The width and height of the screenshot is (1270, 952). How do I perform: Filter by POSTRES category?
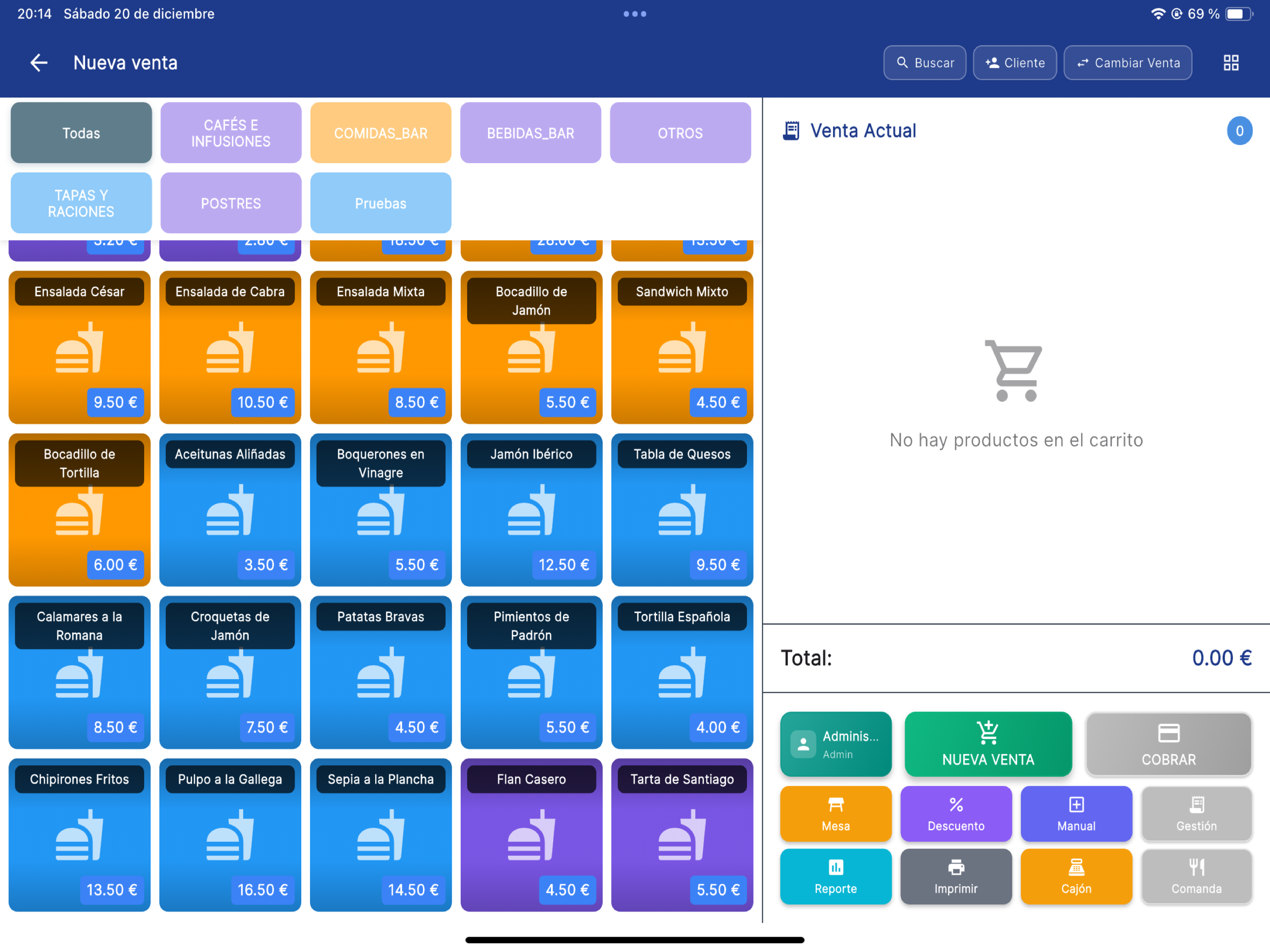(x=231, y=203)
